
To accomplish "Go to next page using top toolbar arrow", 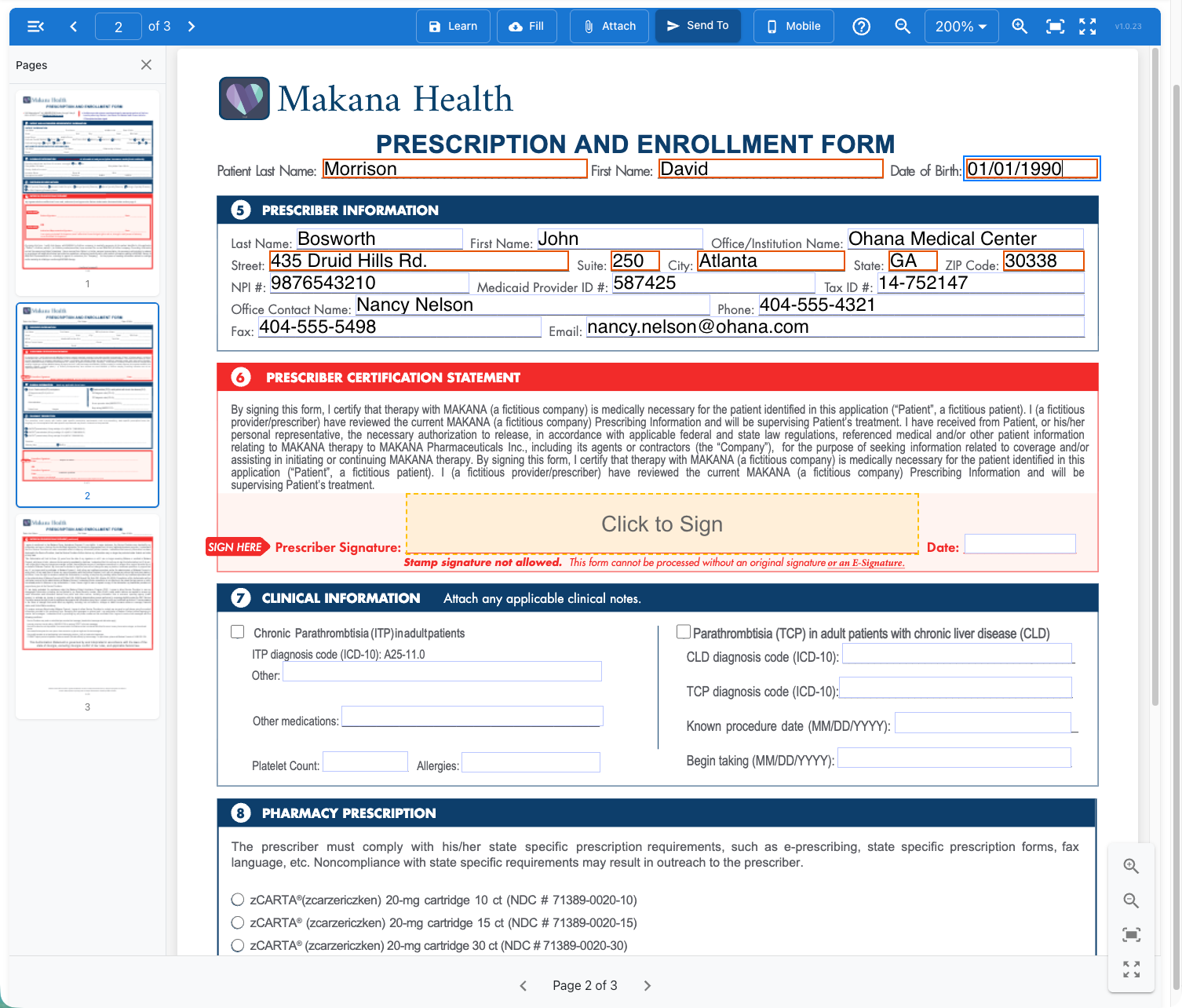I will pyautogui.click(x=192, y=27).
